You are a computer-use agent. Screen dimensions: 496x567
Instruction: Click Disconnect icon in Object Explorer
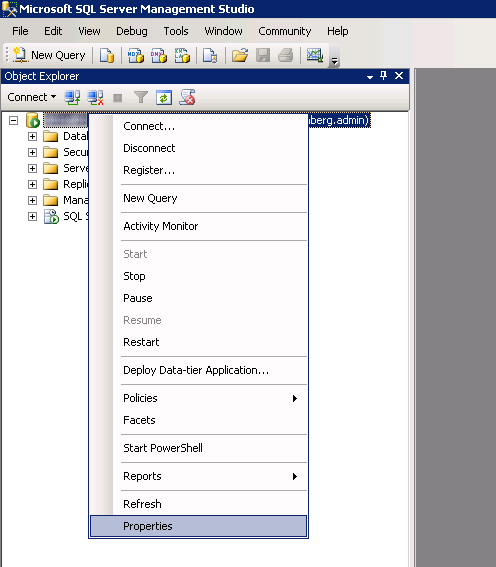tap(95, 97)
